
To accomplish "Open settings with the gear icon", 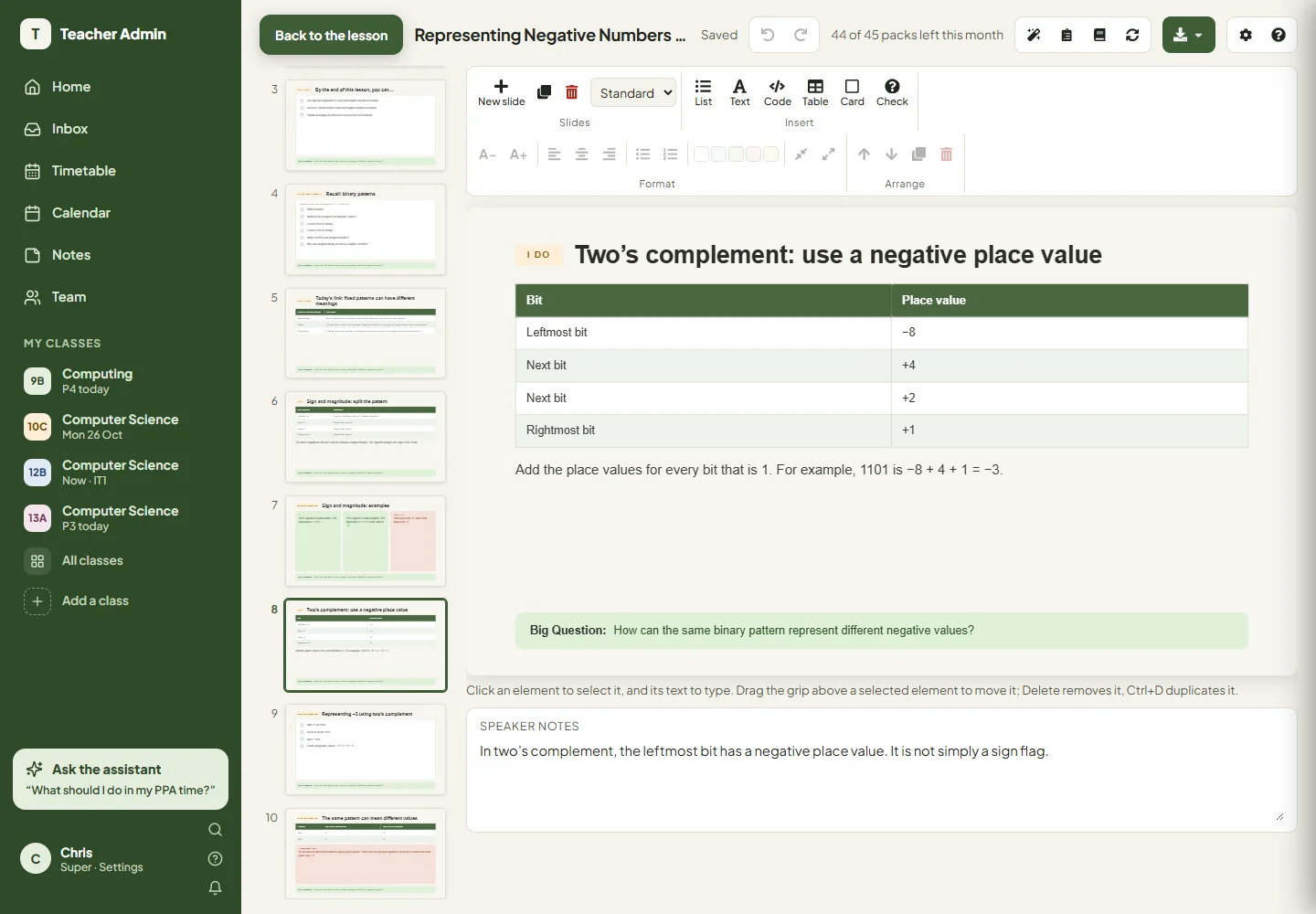I will pyautogui.click(x=1246, y=35).
